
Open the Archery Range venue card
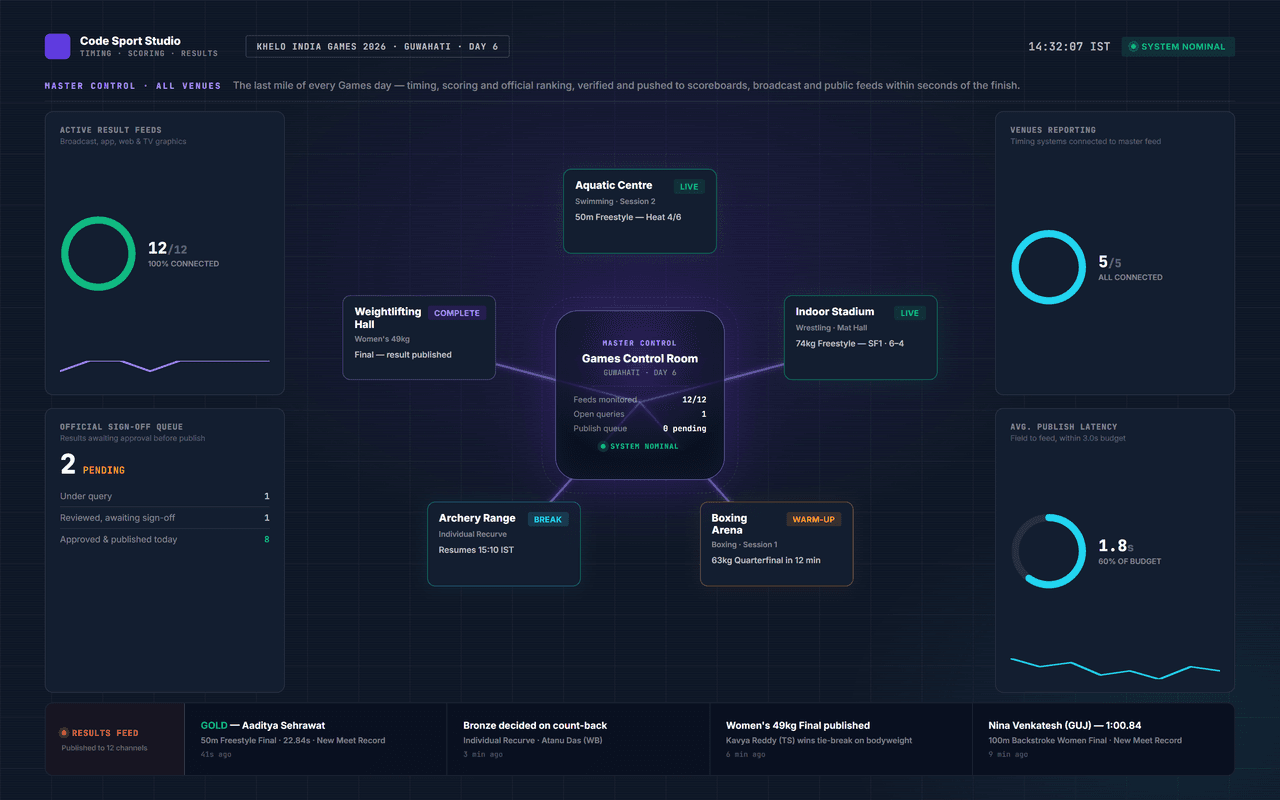504,544
